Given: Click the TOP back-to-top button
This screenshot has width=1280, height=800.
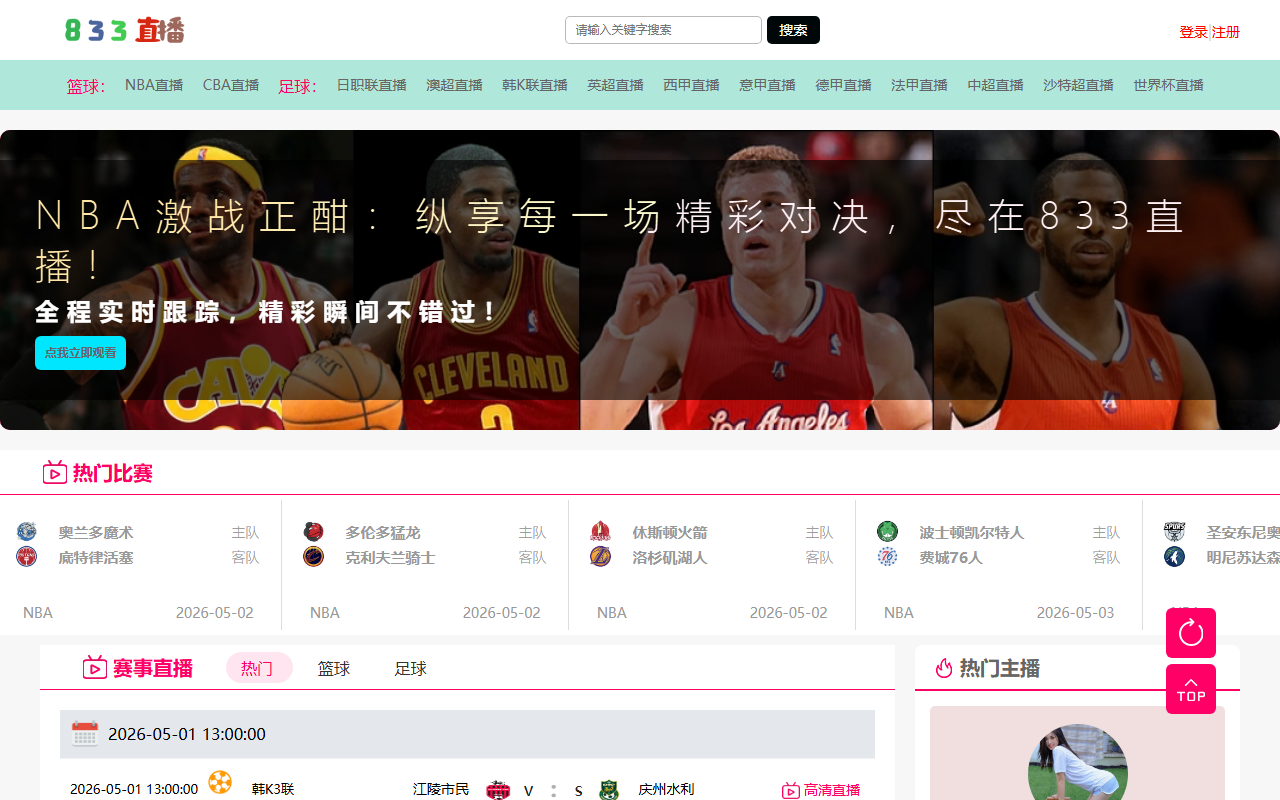Looking at the screenshot, I should coord(1191,689).
